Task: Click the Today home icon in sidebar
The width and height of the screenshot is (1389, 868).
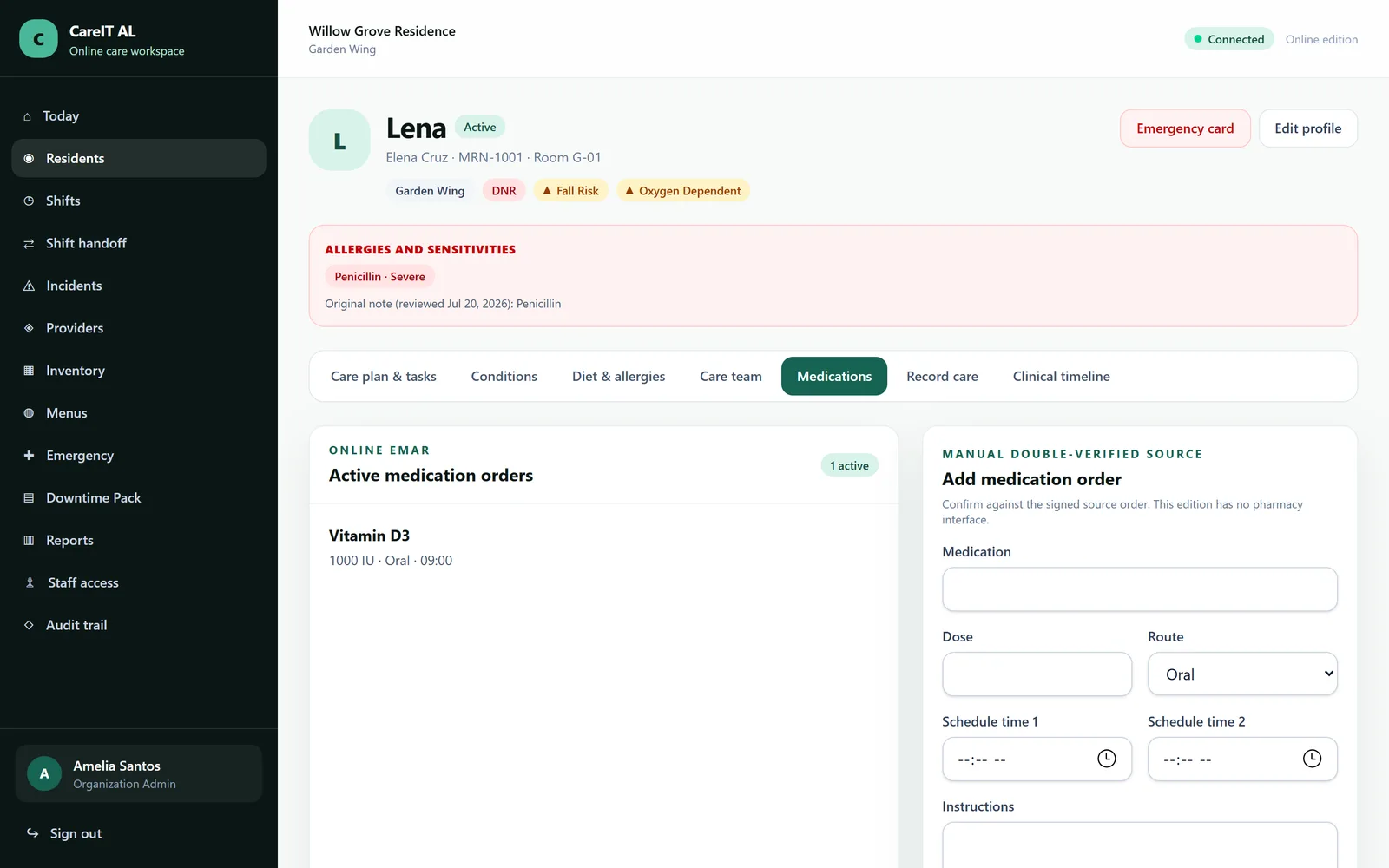Action: point(27,116)
